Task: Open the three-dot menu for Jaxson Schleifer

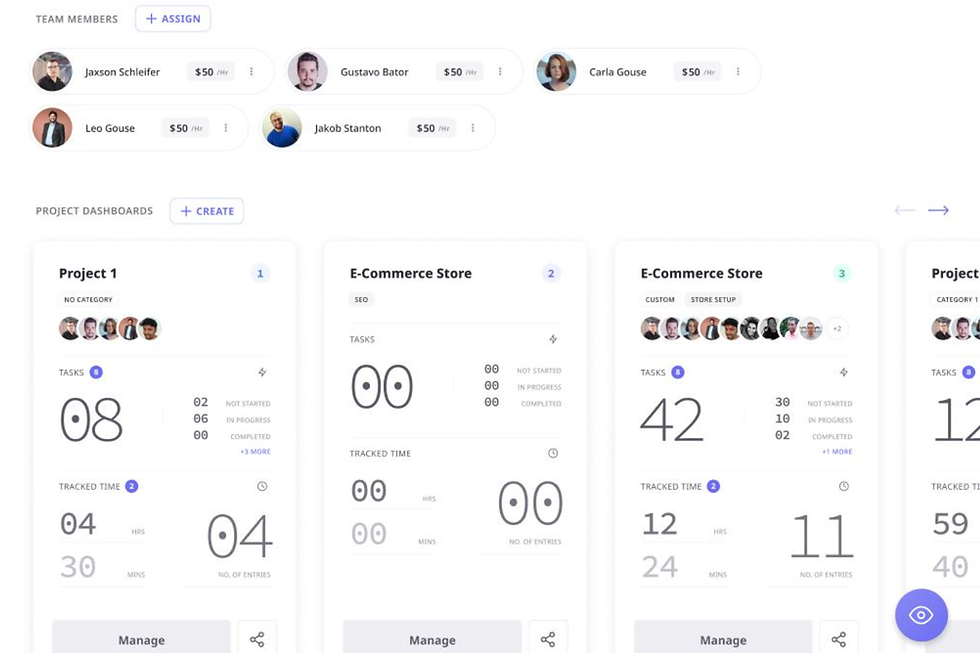Action: (x=251, y=71)
